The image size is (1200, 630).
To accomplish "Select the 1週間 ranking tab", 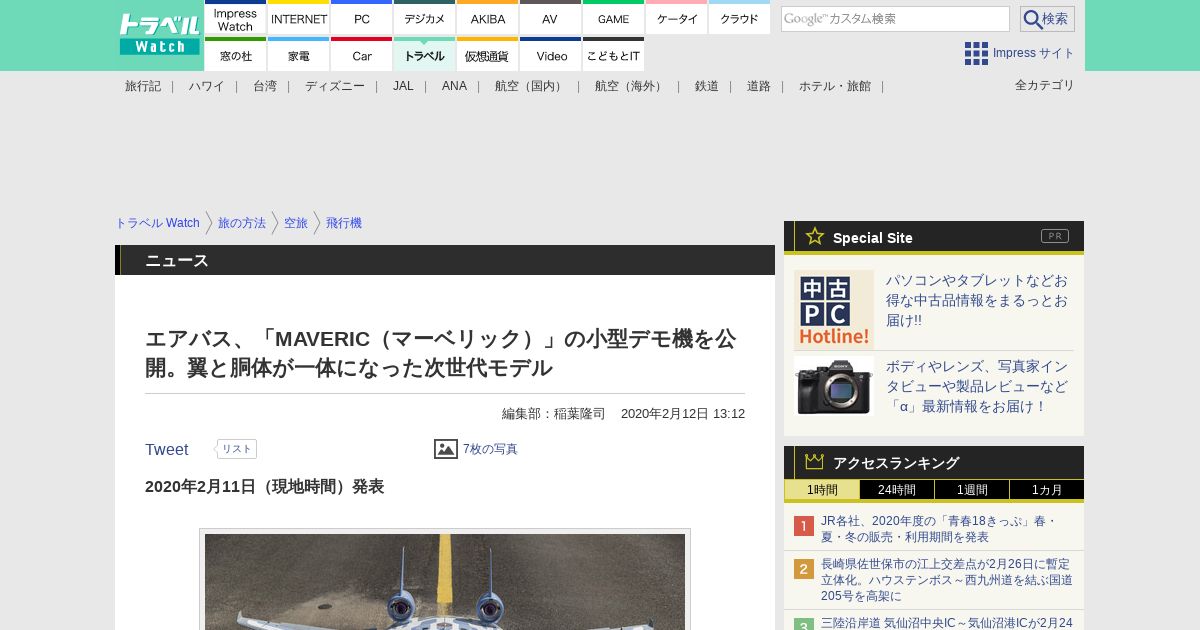I will click(x=972, y=490).
